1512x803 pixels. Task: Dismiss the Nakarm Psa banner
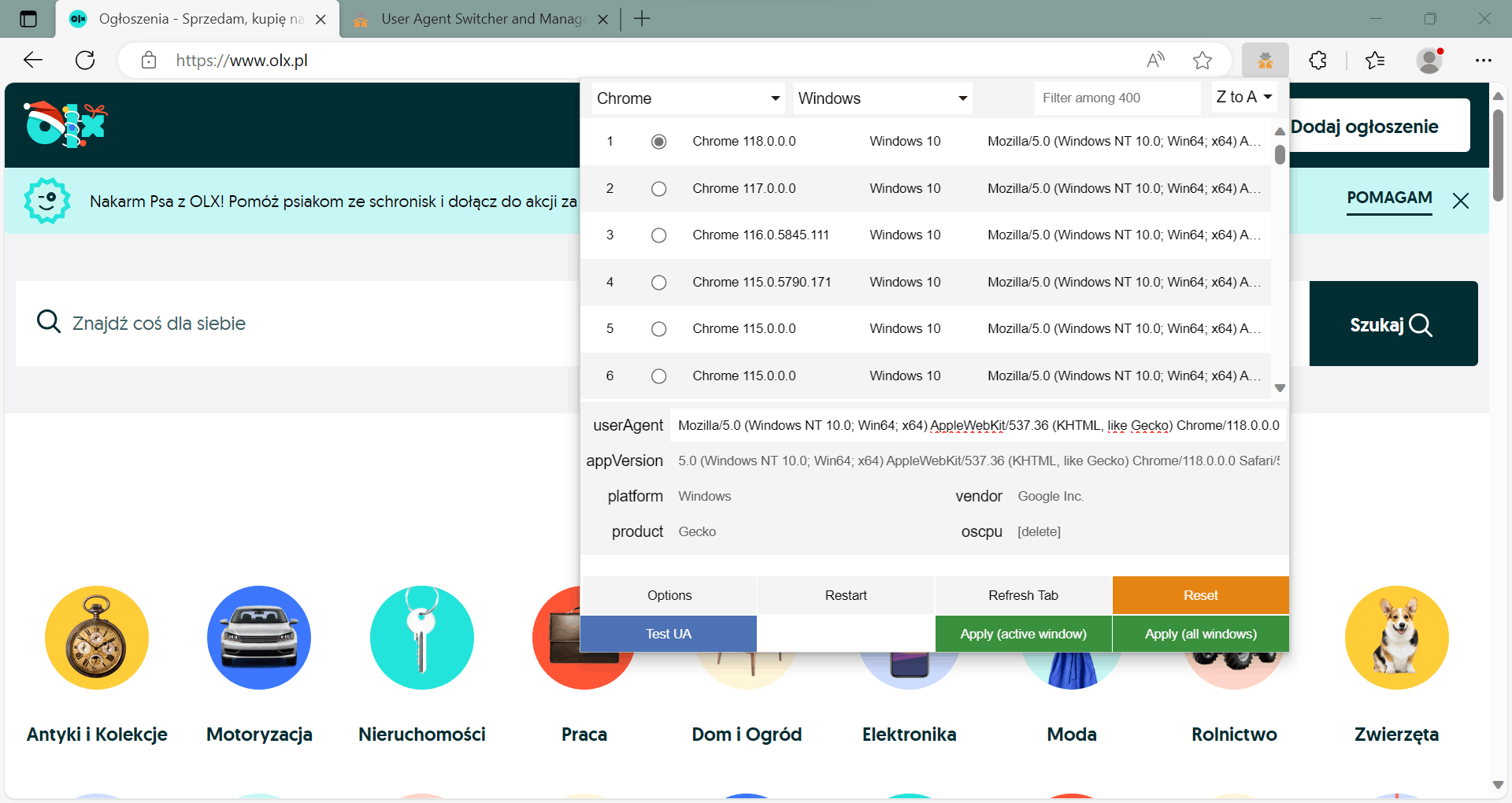(x=1461, y=201)
